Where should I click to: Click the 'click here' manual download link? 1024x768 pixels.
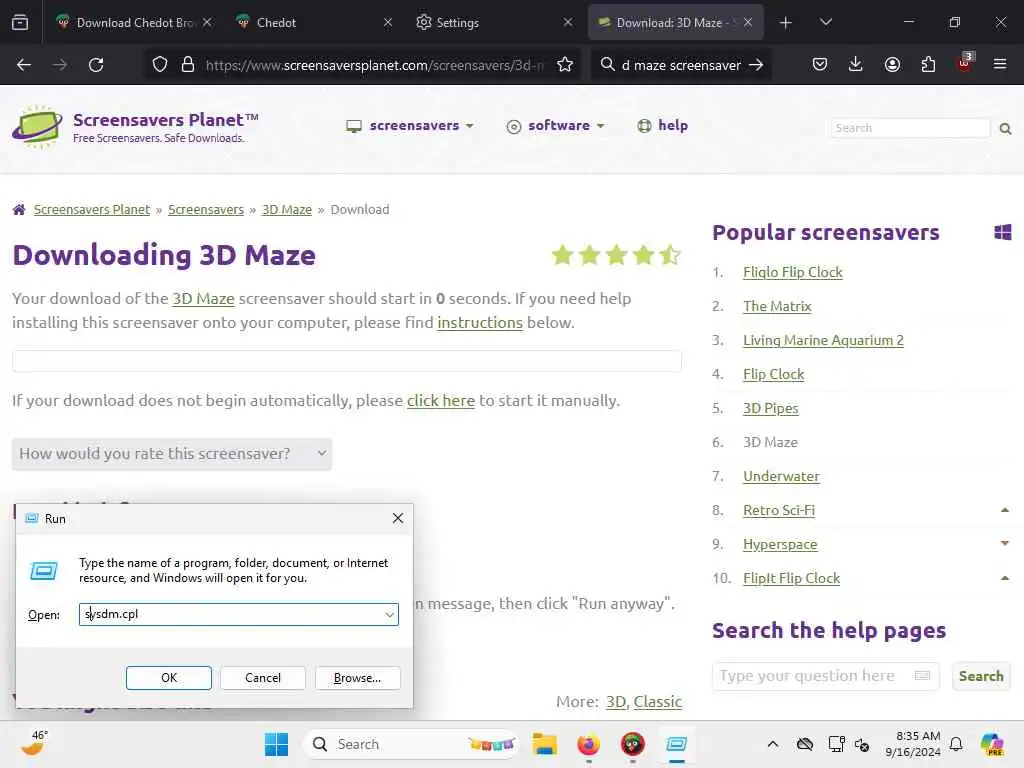[441, 400]
